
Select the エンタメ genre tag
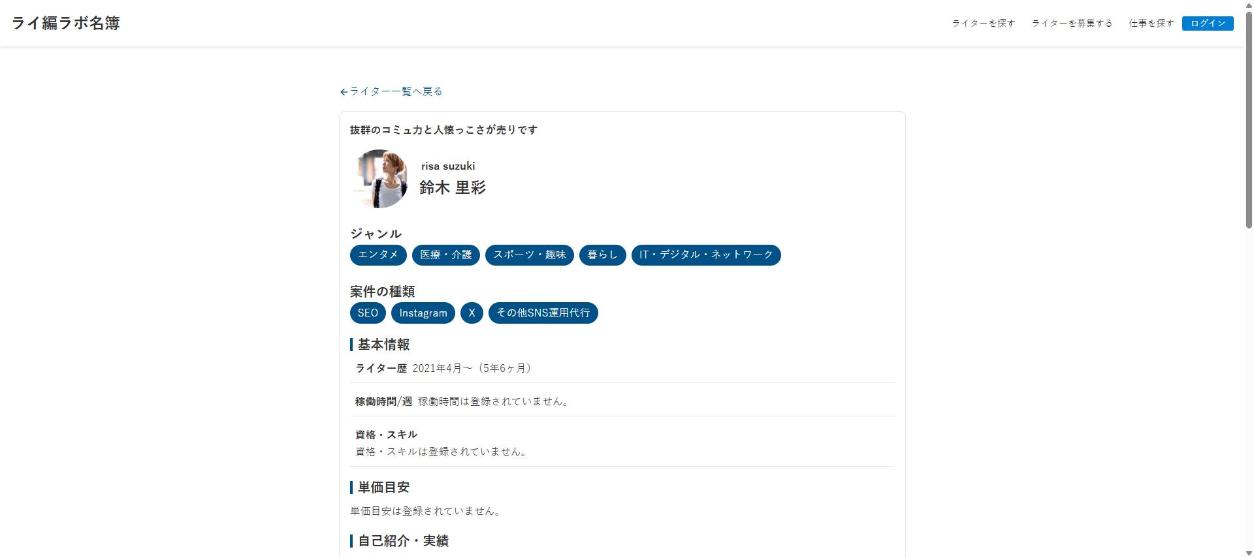coord(378,255)
